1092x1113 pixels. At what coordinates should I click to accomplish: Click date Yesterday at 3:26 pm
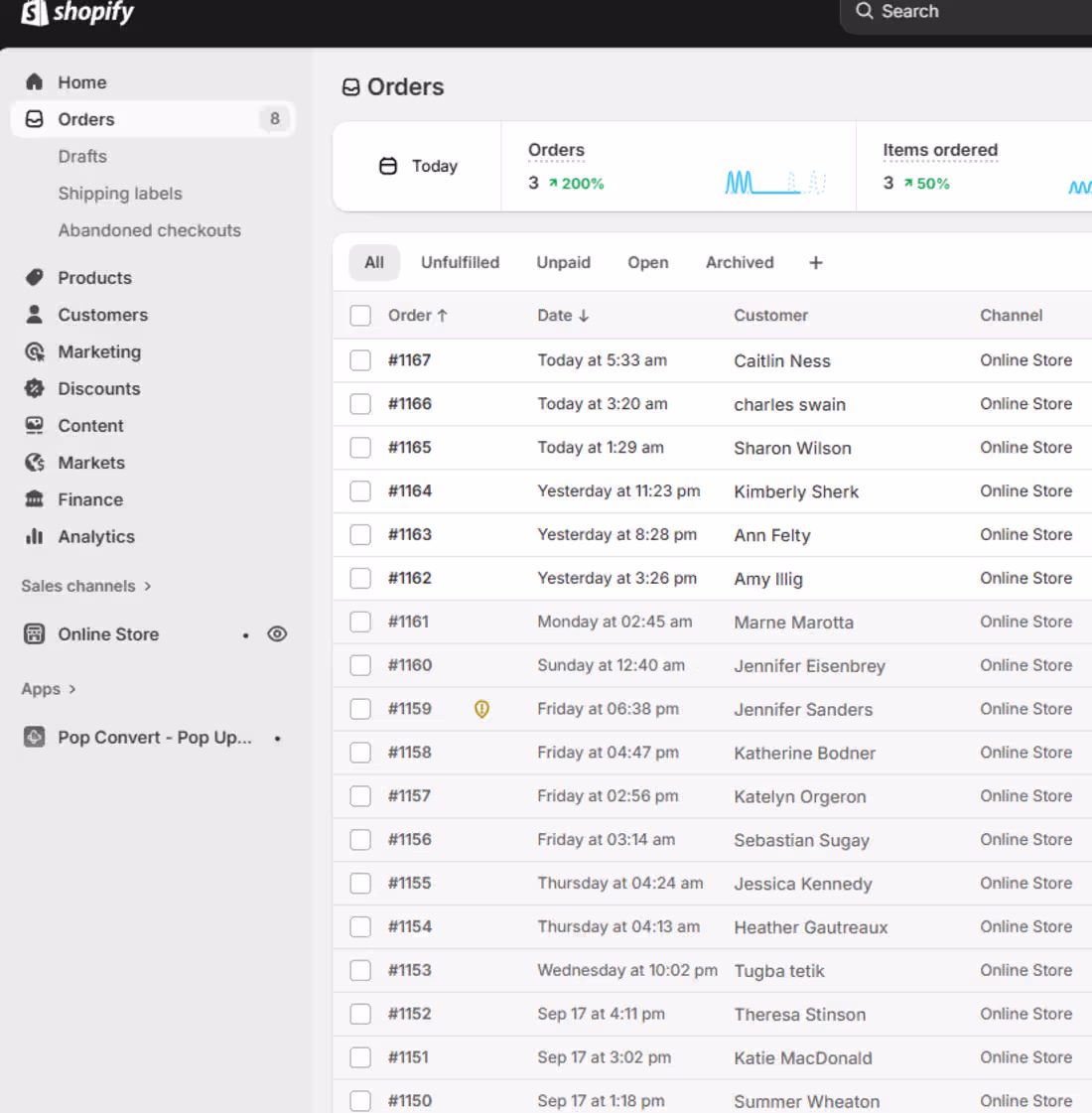[x=616, y=578]
